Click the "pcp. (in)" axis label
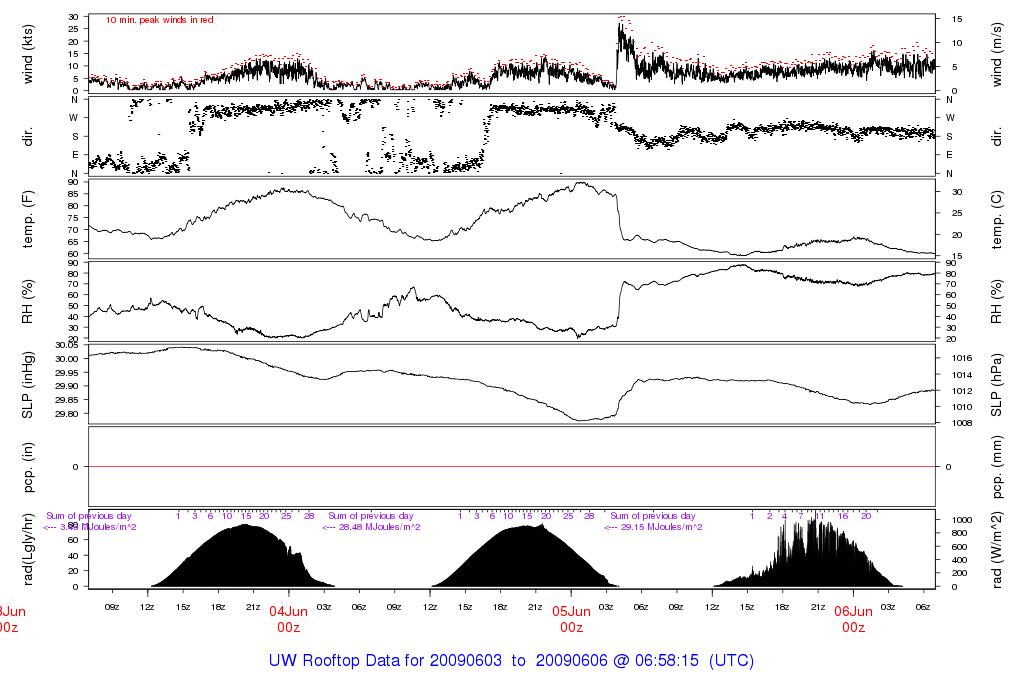1024x700 pixels. coord(27,467)
